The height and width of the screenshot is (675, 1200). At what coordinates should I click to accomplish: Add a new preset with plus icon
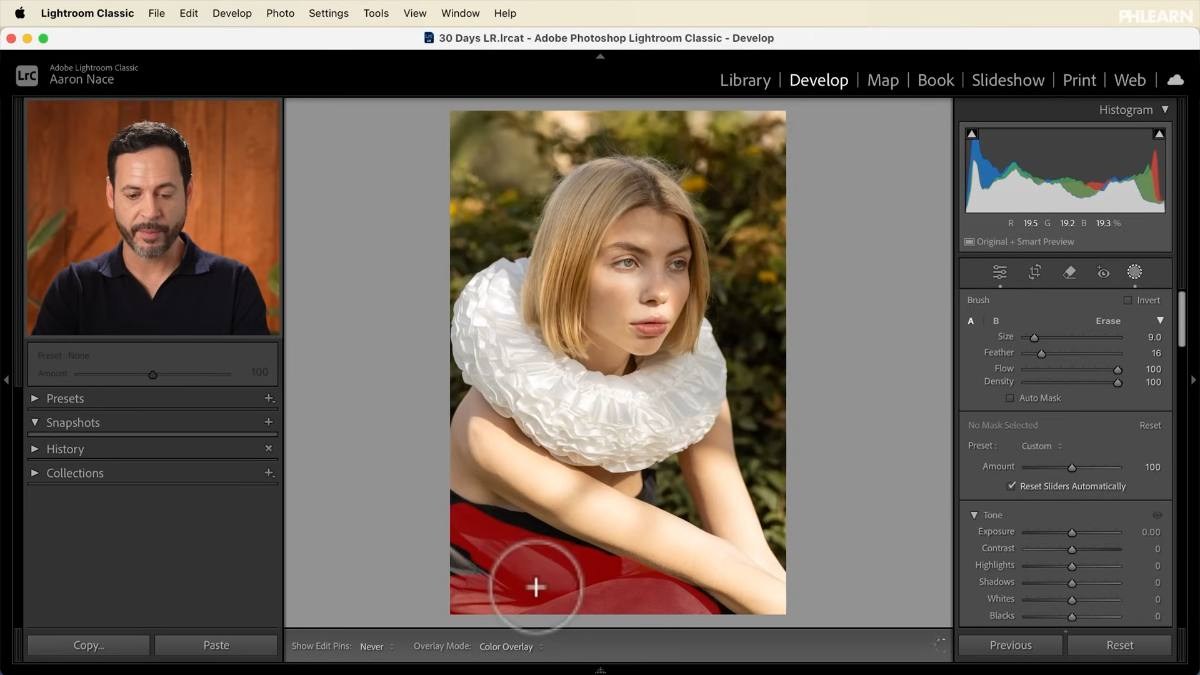[268, 398]
